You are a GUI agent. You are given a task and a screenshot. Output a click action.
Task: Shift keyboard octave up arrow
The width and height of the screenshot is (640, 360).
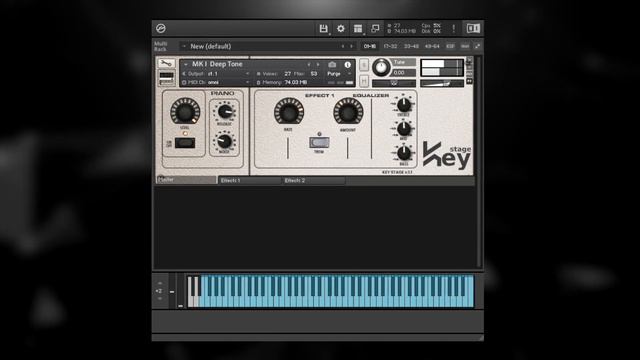click(x=160, y=283)
